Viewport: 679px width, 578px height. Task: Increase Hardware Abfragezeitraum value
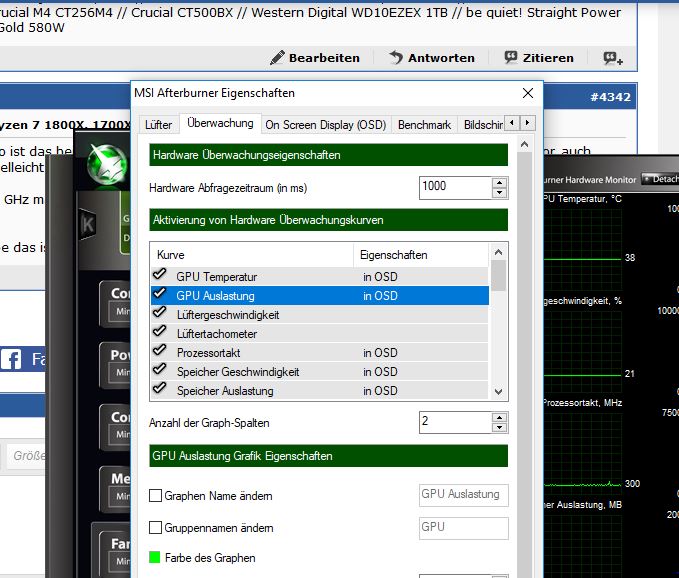click(499, 183)
